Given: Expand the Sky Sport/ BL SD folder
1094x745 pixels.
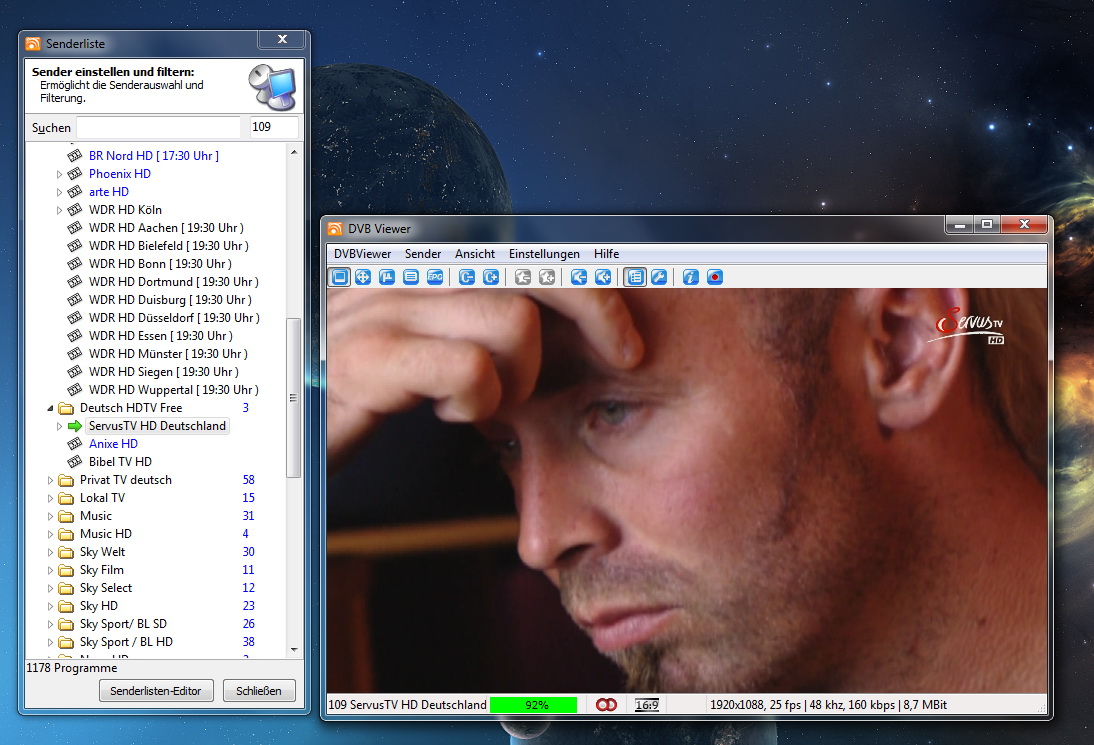Looking at the screenshot, I should click(x=50, y=624).
